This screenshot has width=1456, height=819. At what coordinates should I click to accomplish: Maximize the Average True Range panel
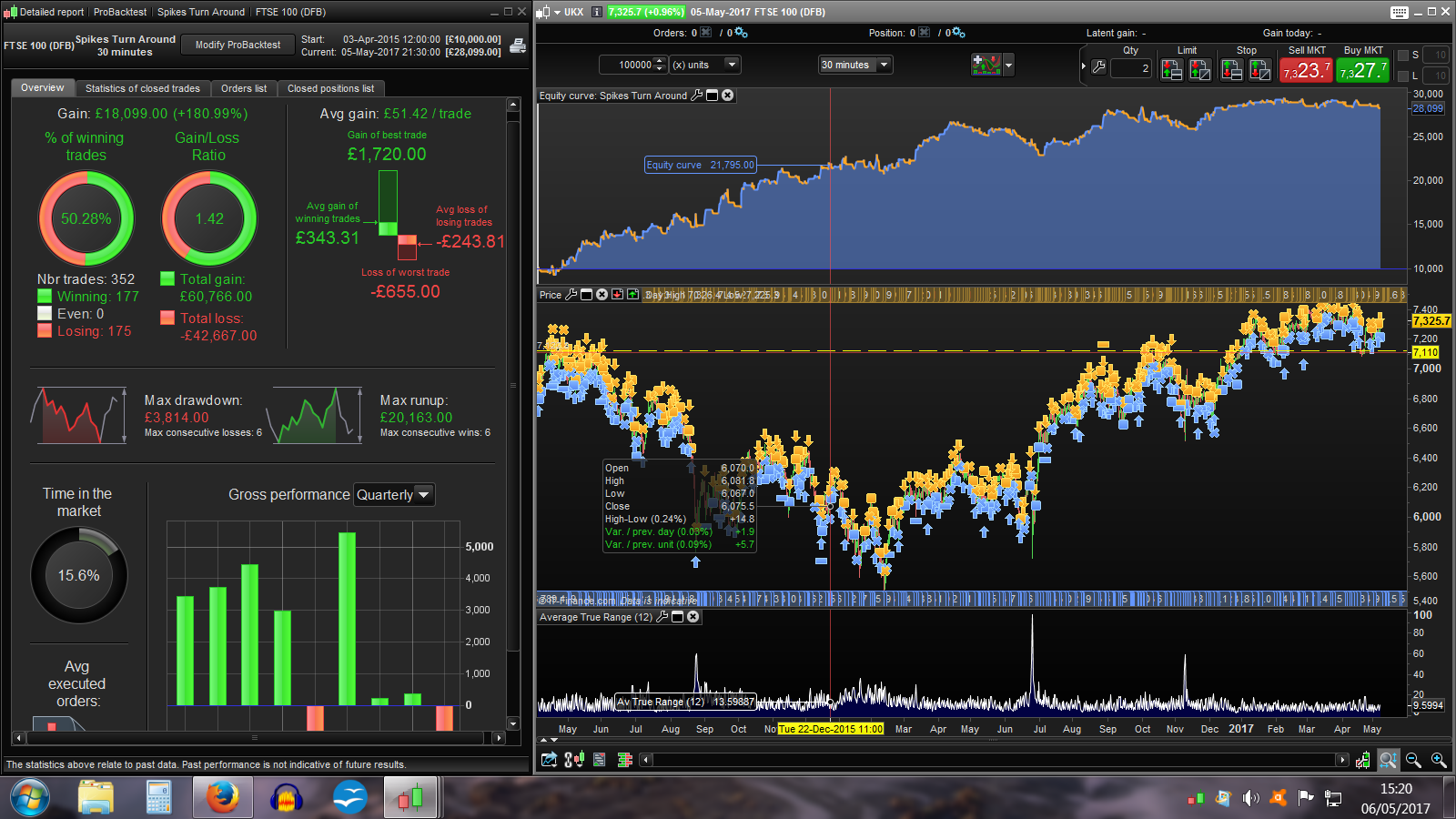(678, 616)
